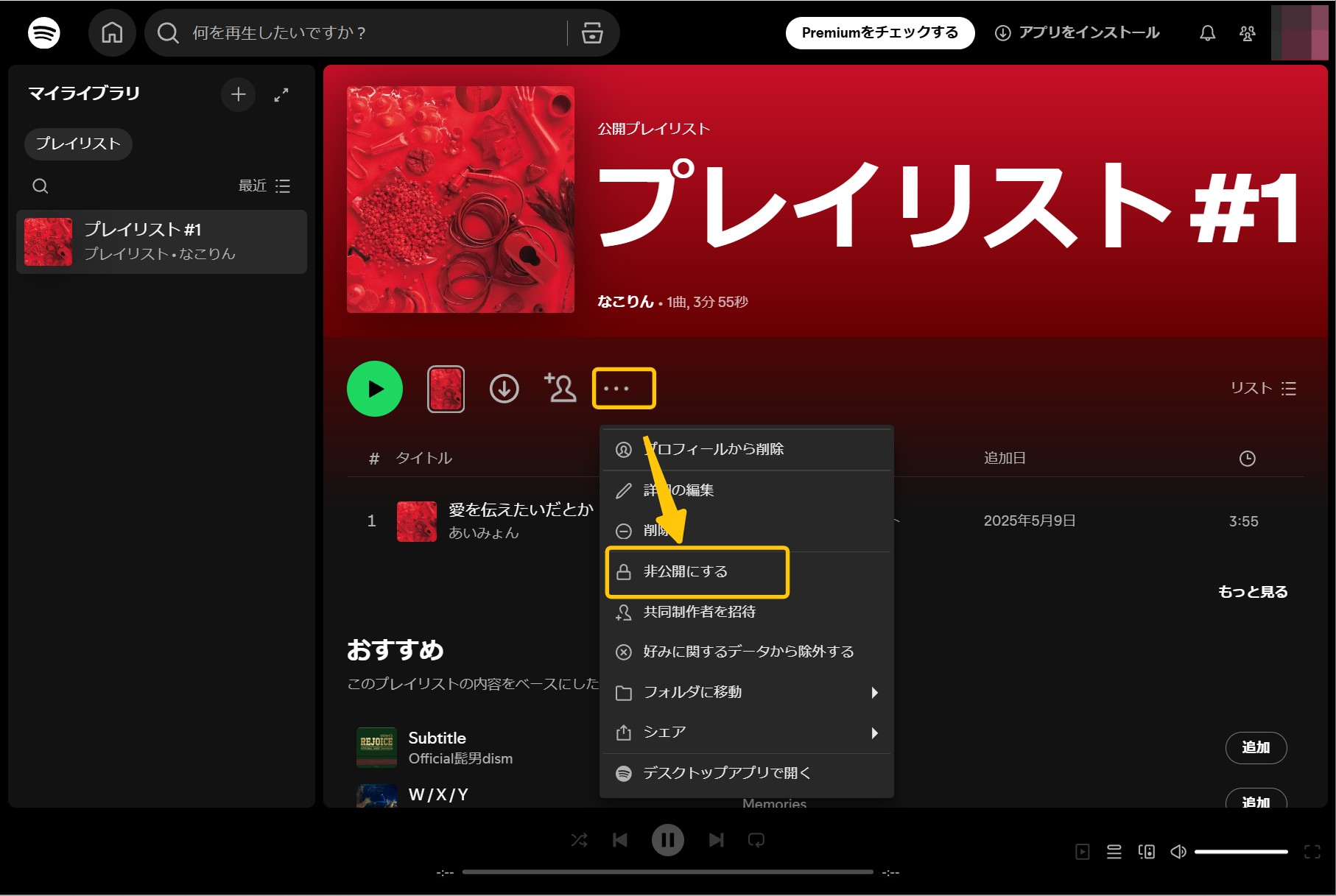This screenshot has width=1336, height=896.
Task: Open user profile avatar
Action: pyautogui.click(x=1300, y=33)
